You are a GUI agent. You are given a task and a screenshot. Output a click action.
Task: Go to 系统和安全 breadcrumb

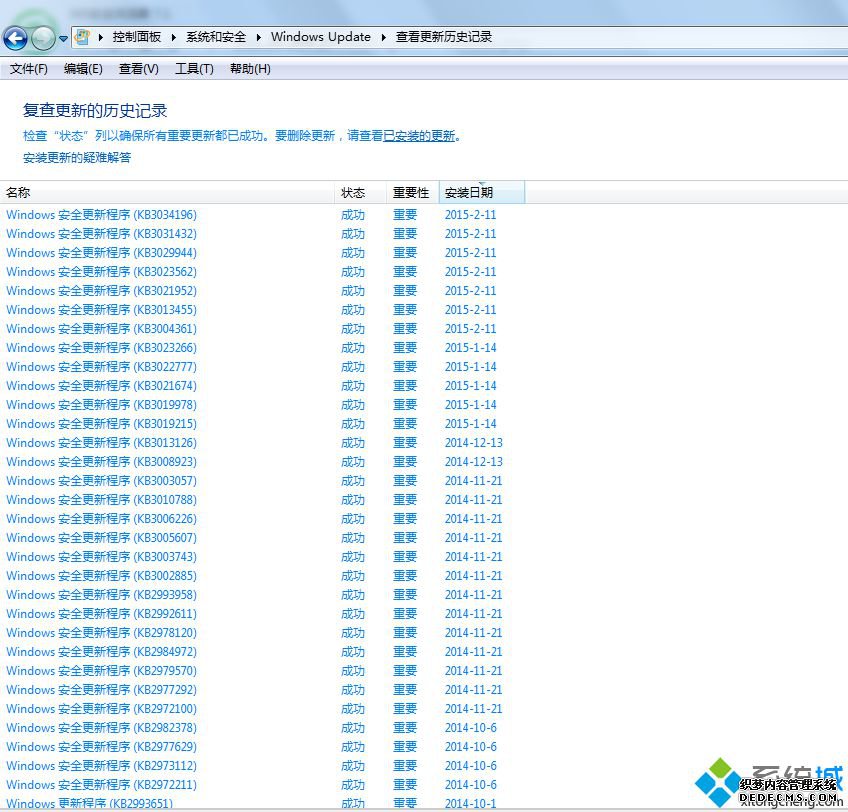coord(216,37)
